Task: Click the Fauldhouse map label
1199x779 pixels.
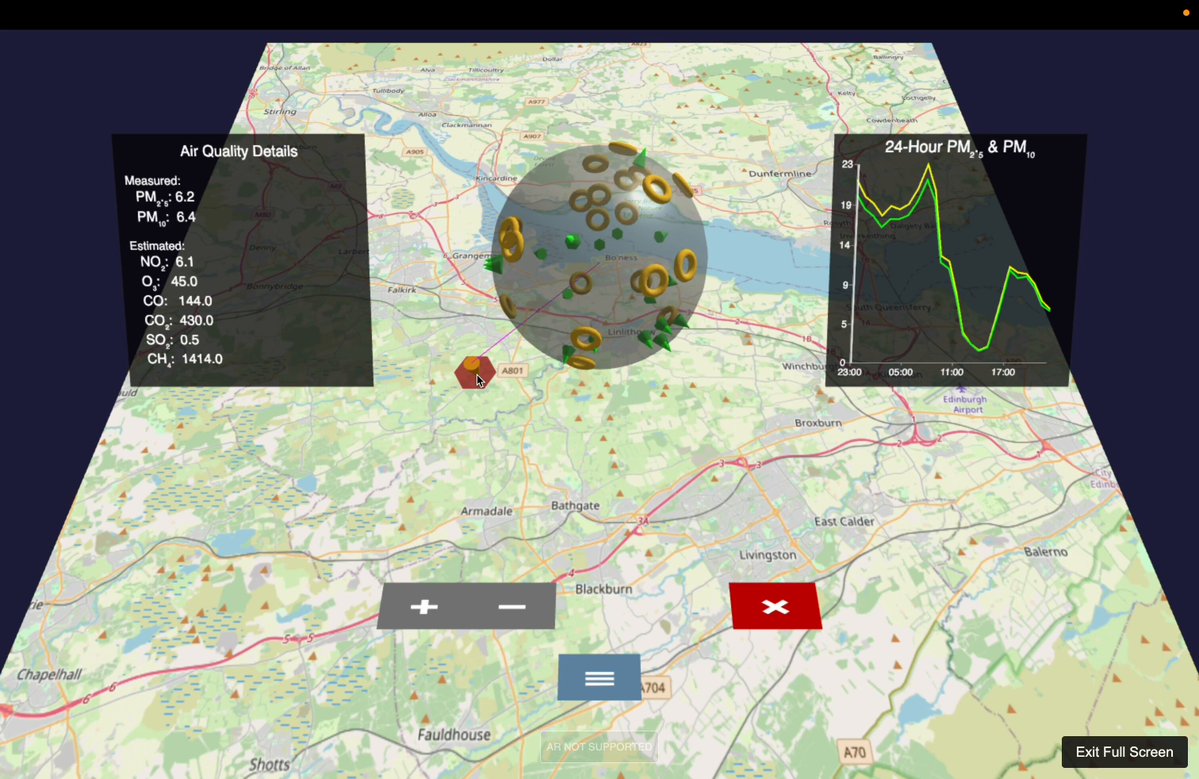Action: (454, 735)
